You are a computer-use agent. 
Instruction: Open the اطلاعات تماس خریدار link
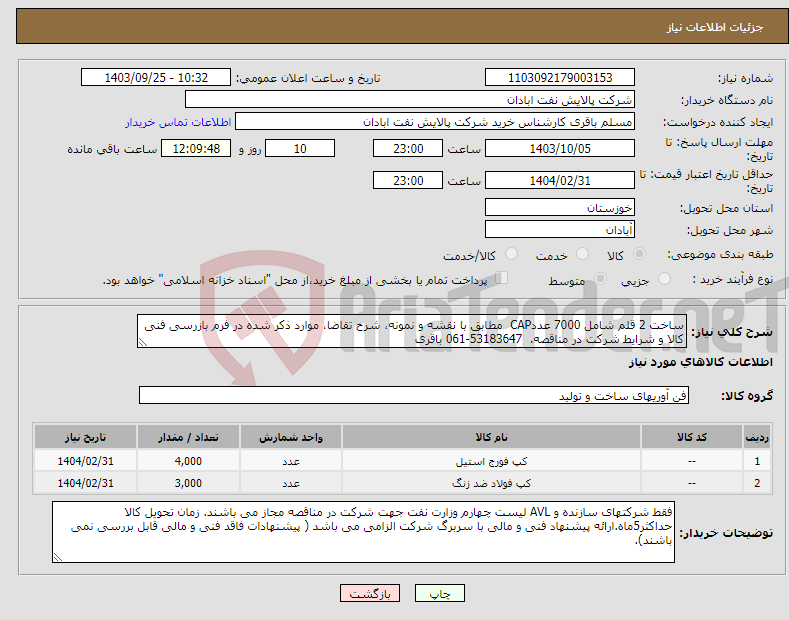178,122
